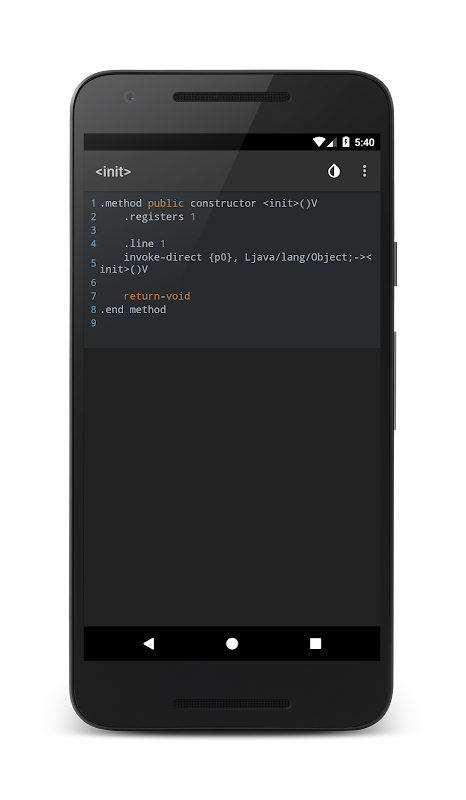The height and width of the screenshot is (800, 466).
Task: Open the three-dot overflow menu
Action: pyautogui.click(x=364, y=171)
